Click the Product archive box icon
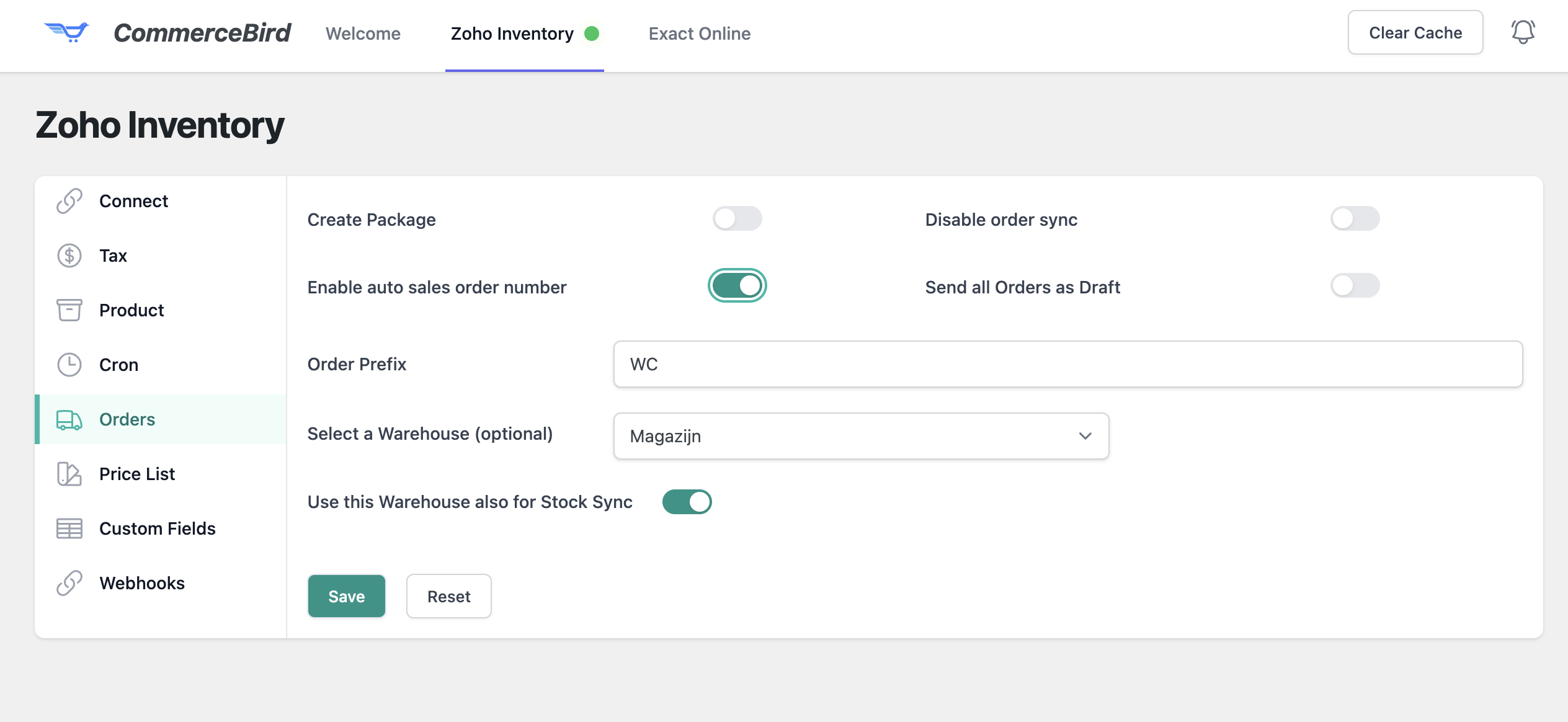This screenshot has width=1568, height=722. pyautogui.click(x=69, y=310)
